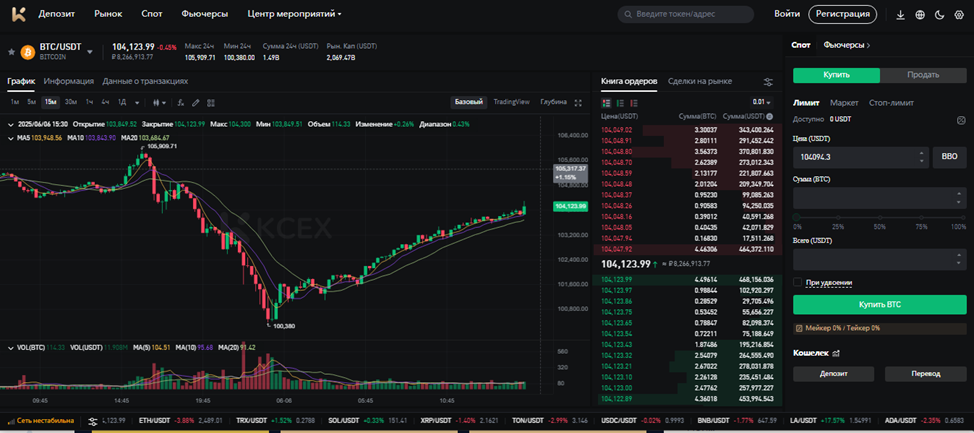The height and width of the screenshot is (433, 974).
Task: Go to the Спот menu item
Action: coord(152,14)
